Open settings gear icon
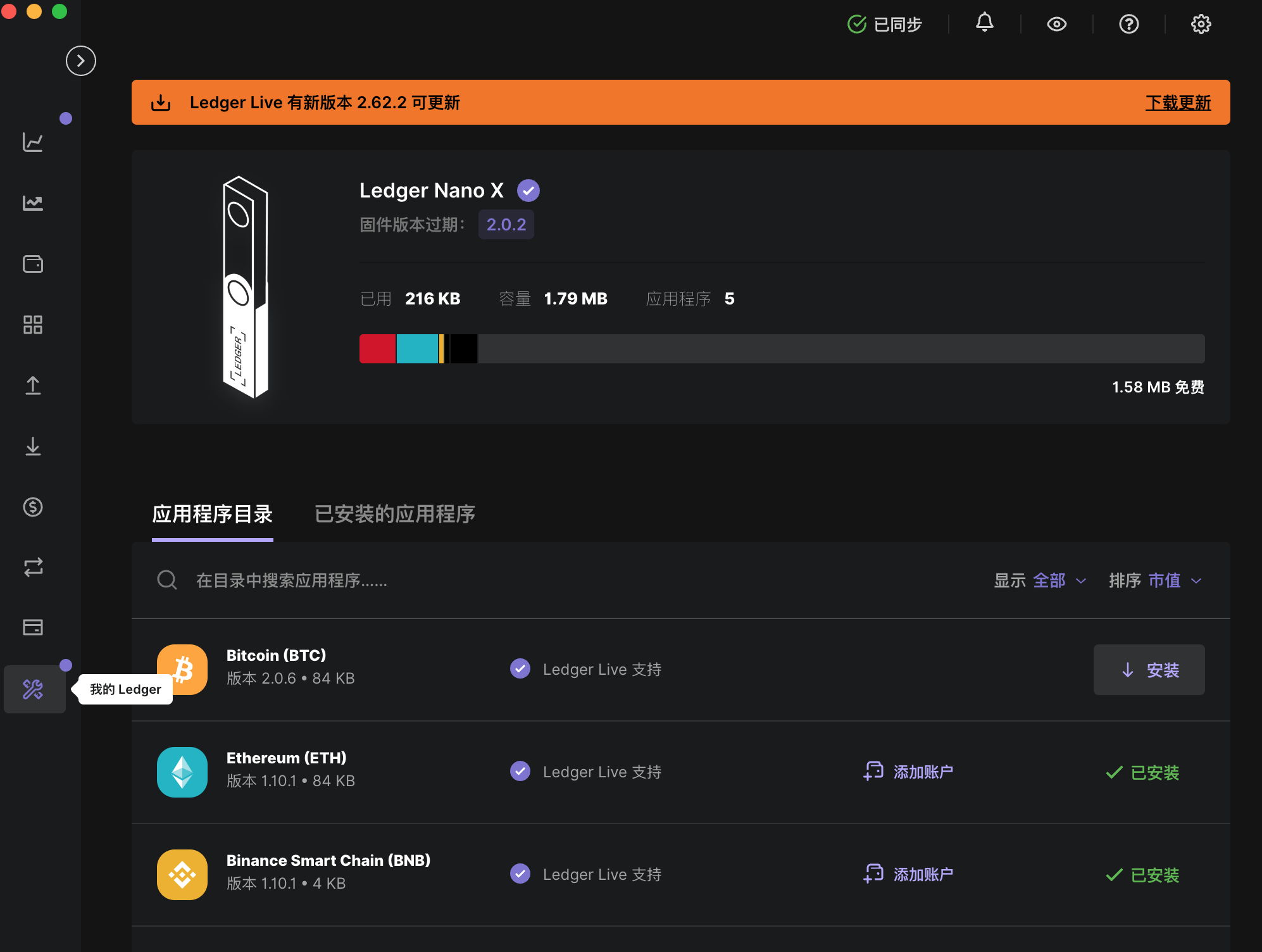The height and width of the screenshot is (952, 1262). point(1201,24)
